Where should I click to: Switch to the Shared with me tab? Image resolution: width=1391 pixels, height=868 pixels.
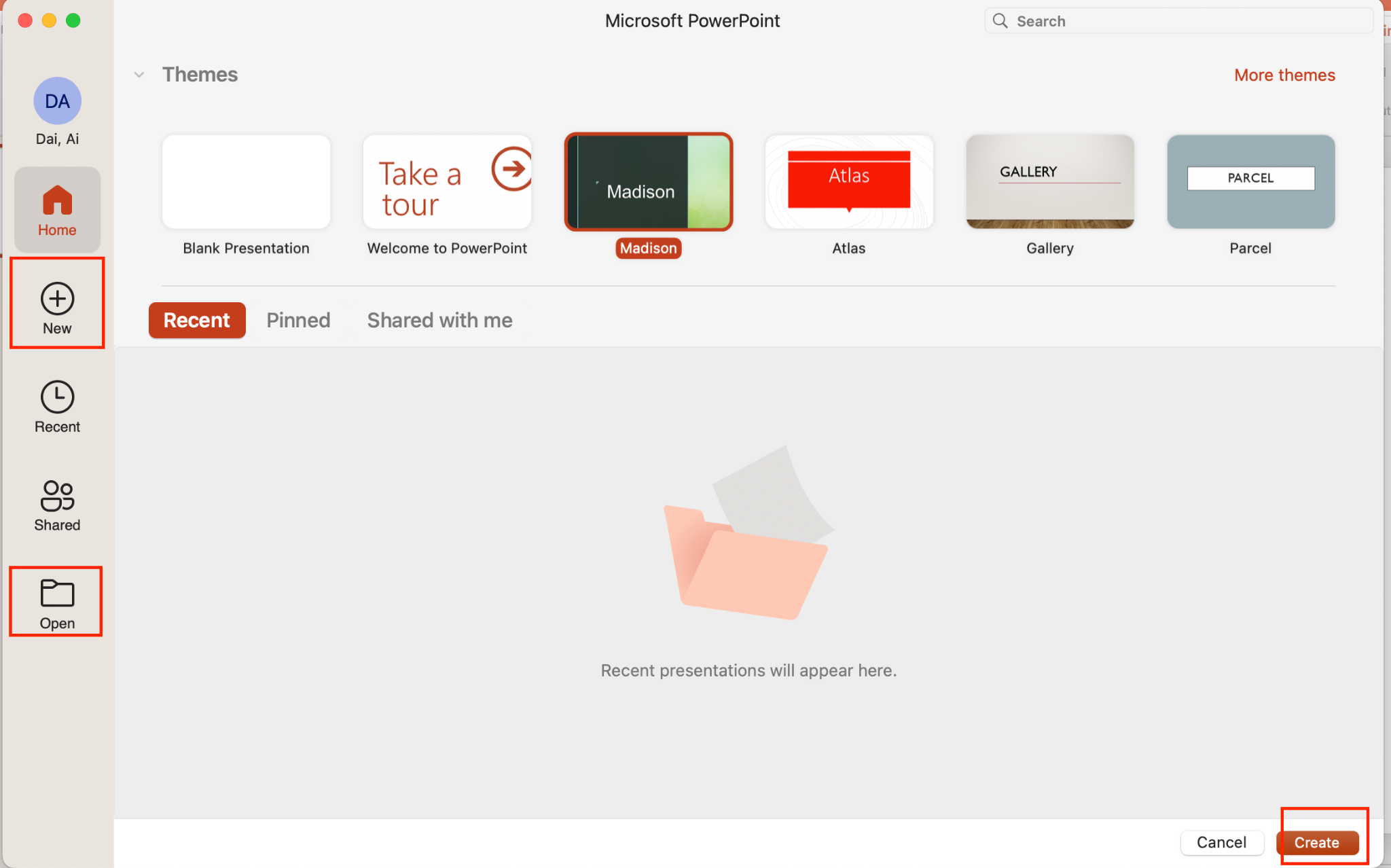[x=439, y=319]
